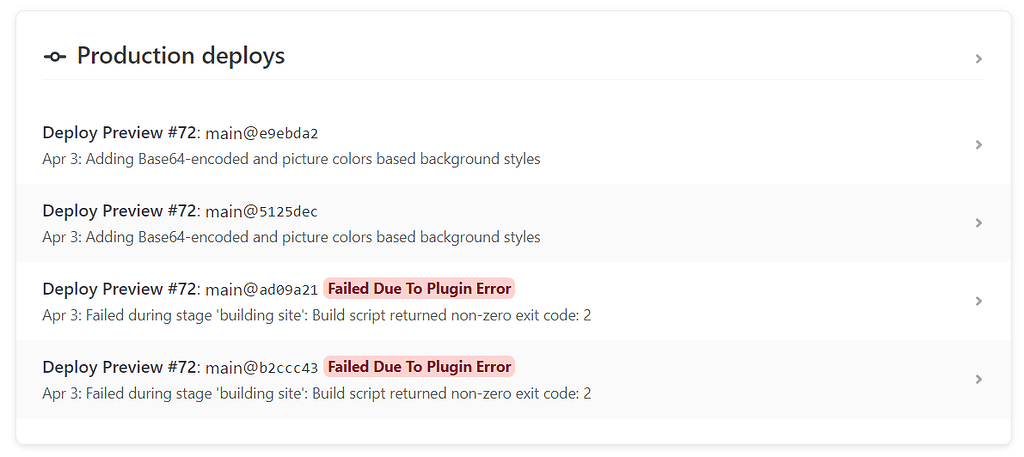
Task: Click the build script exit code message for b2ccc43
Action: pos(317,394)
